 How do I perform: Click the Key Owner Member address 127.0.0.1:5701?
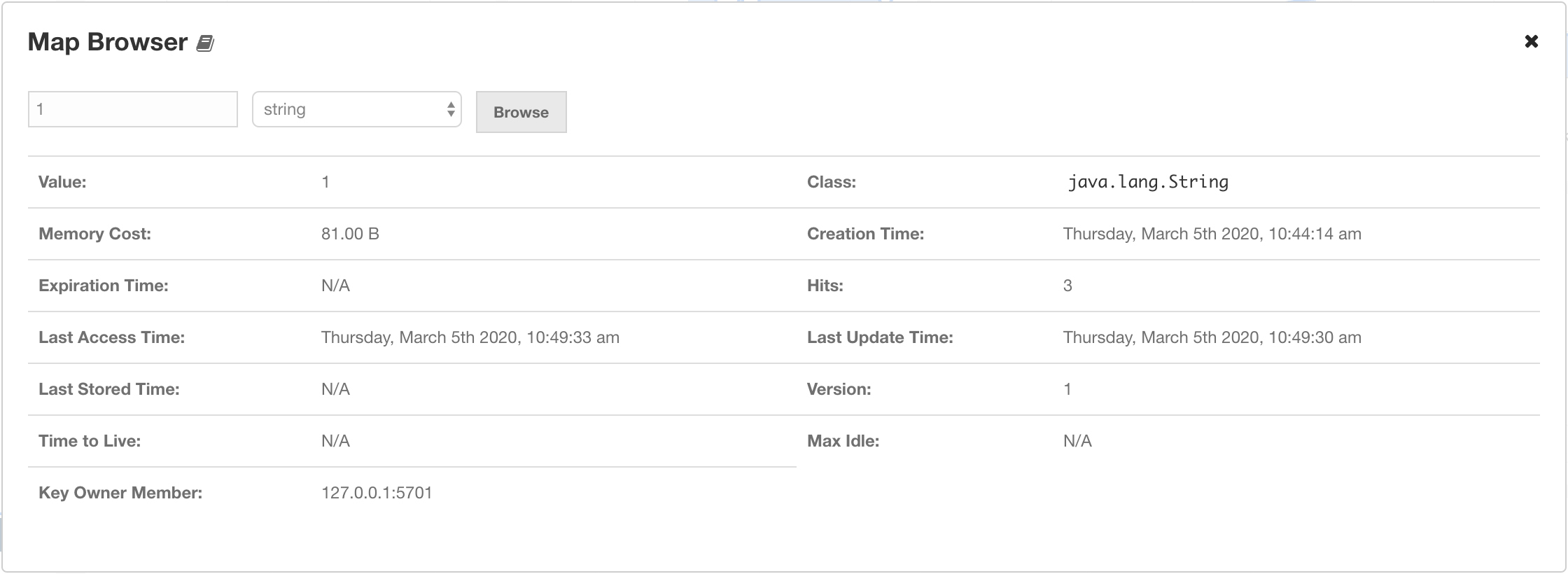pyautogui.click(x=377, y=493)
